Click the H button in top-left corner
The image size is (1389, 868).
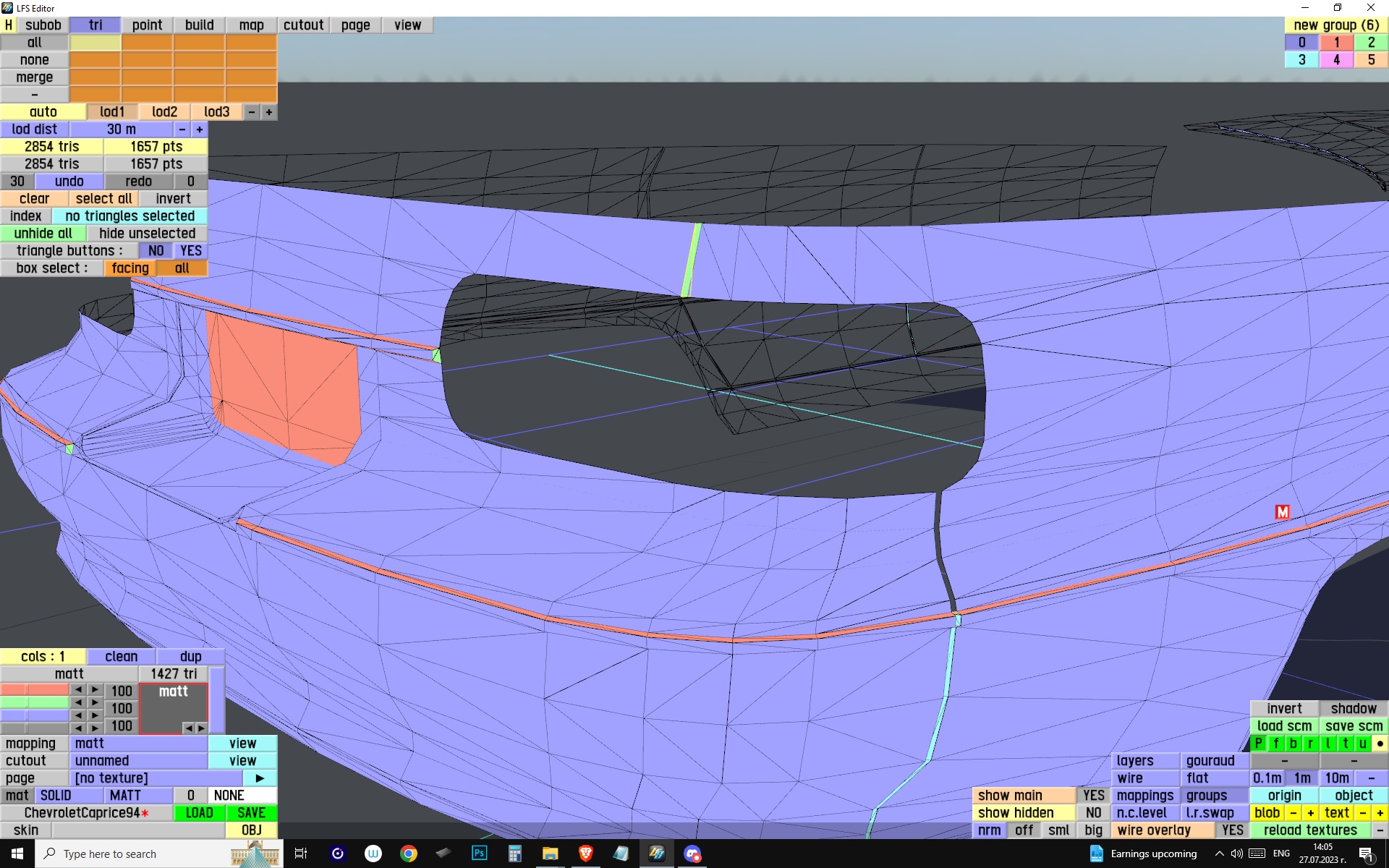9,25
